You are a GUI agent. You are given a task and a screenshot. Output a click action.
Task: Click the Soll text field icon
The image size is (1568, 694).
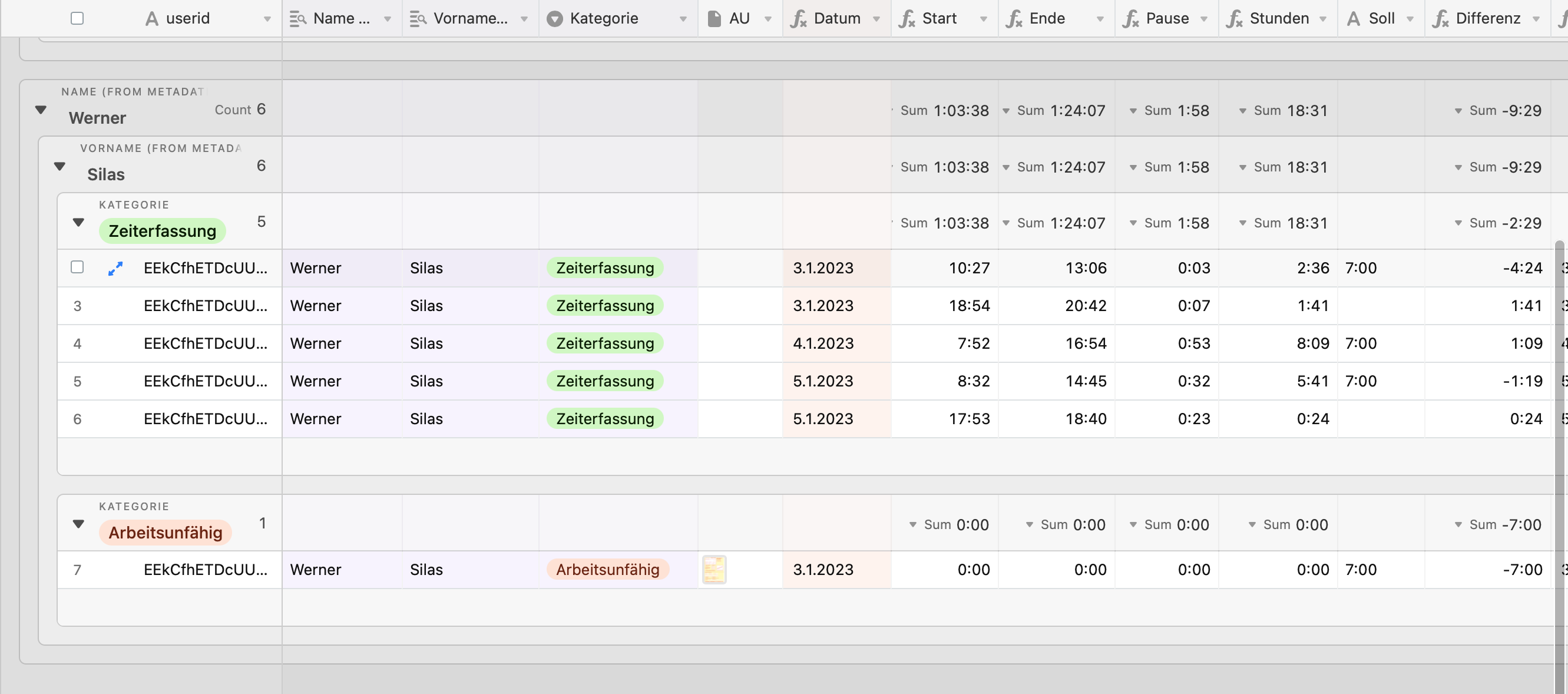1354,19
